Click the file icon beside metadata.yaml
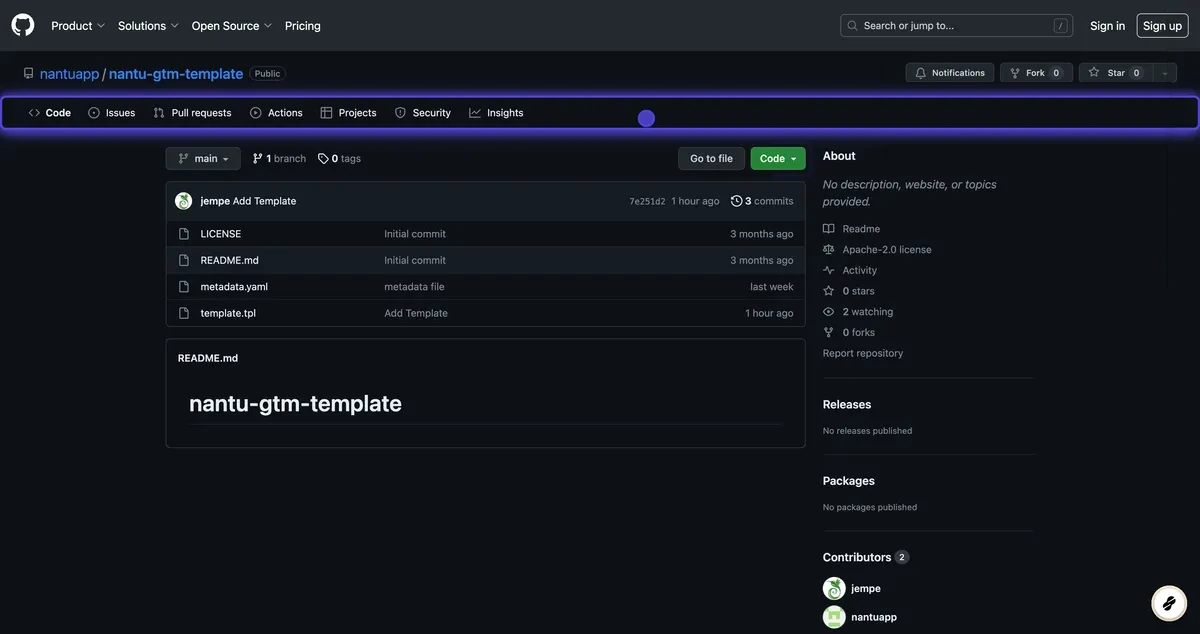 [184, 287]
